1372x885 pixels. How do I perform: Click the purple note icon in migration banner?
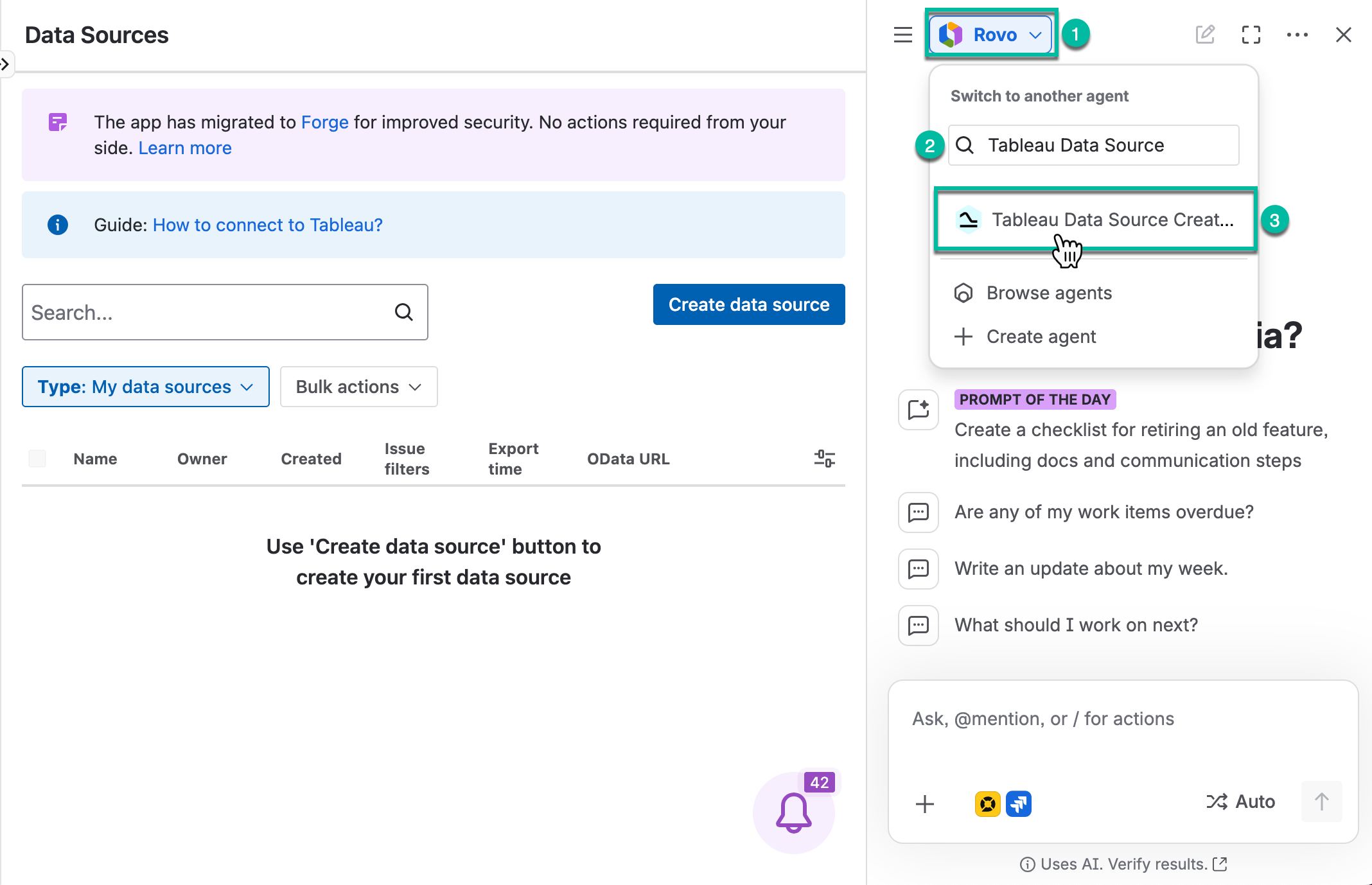tap(58, 122)
